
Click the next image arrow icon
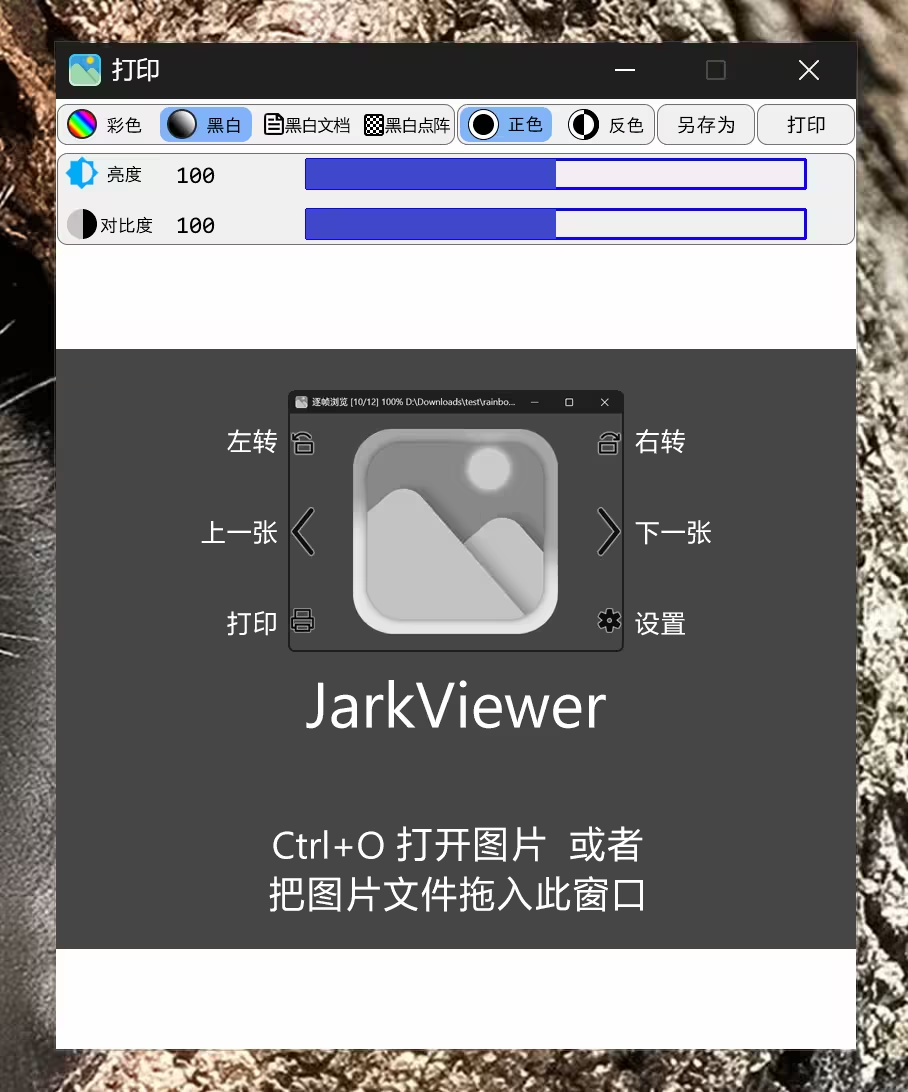pos(608,532)
